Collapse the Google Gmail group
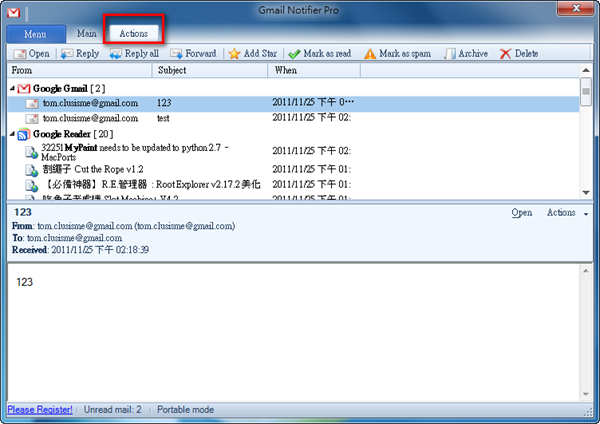The width and height of the screenshot is (600, 424). (12, 88)
